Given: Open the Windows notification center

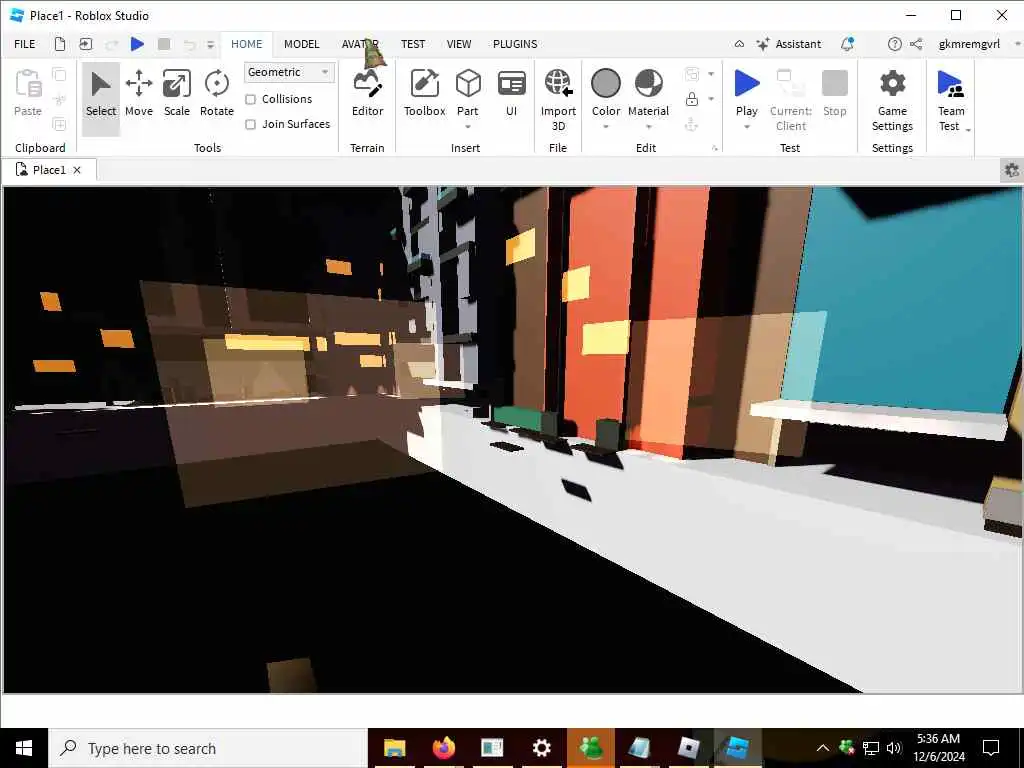Looking at the screenshot, I should (x=991, y=748).
